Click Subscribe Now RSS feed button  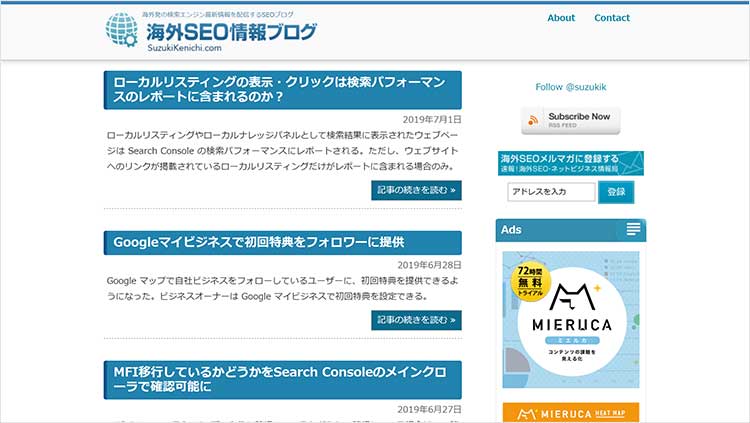point(571,121)
